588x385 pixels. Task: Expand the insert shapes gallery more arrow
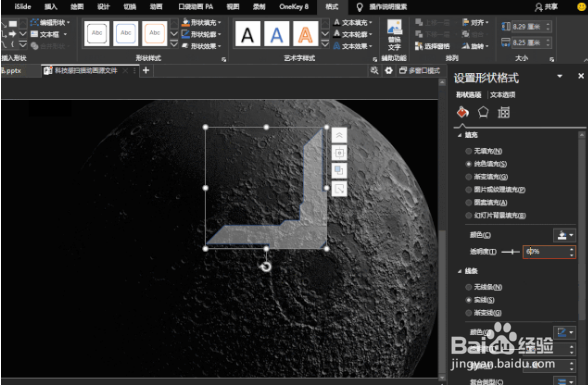[23, 45]
